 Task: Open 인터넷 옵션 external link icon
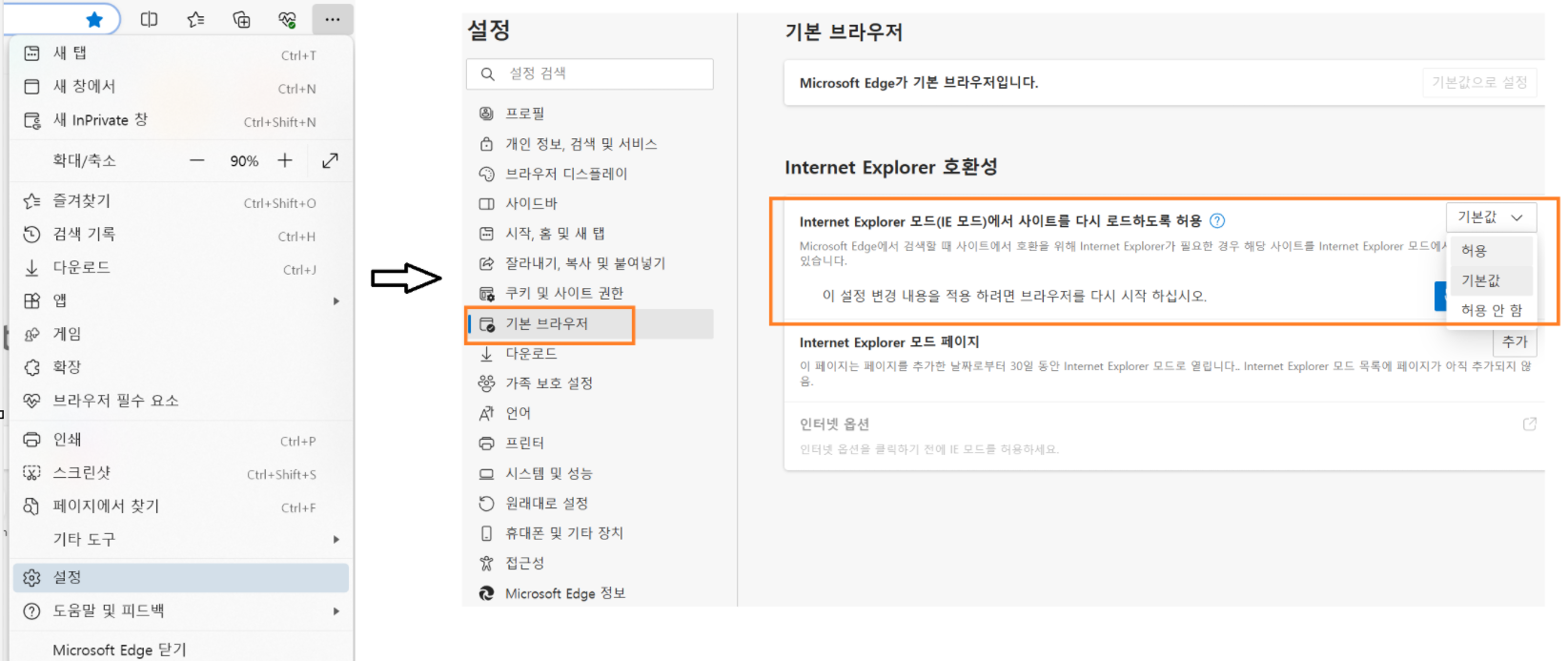tap(1530, 424)
